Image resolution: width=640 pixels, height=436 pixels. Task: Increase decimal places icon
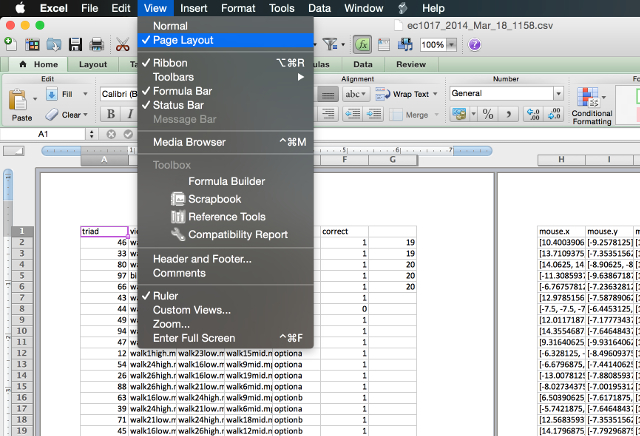pos(533,114)
